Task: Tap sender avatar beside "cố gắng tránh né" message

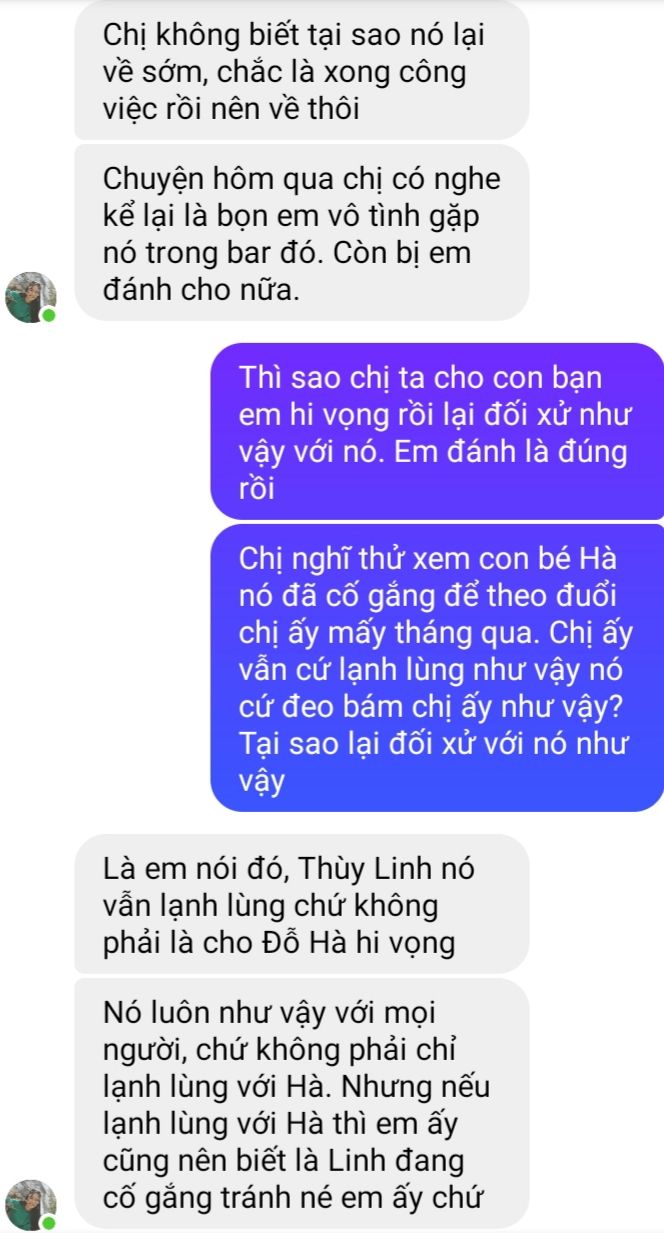Action: (x=32, y=1203)
